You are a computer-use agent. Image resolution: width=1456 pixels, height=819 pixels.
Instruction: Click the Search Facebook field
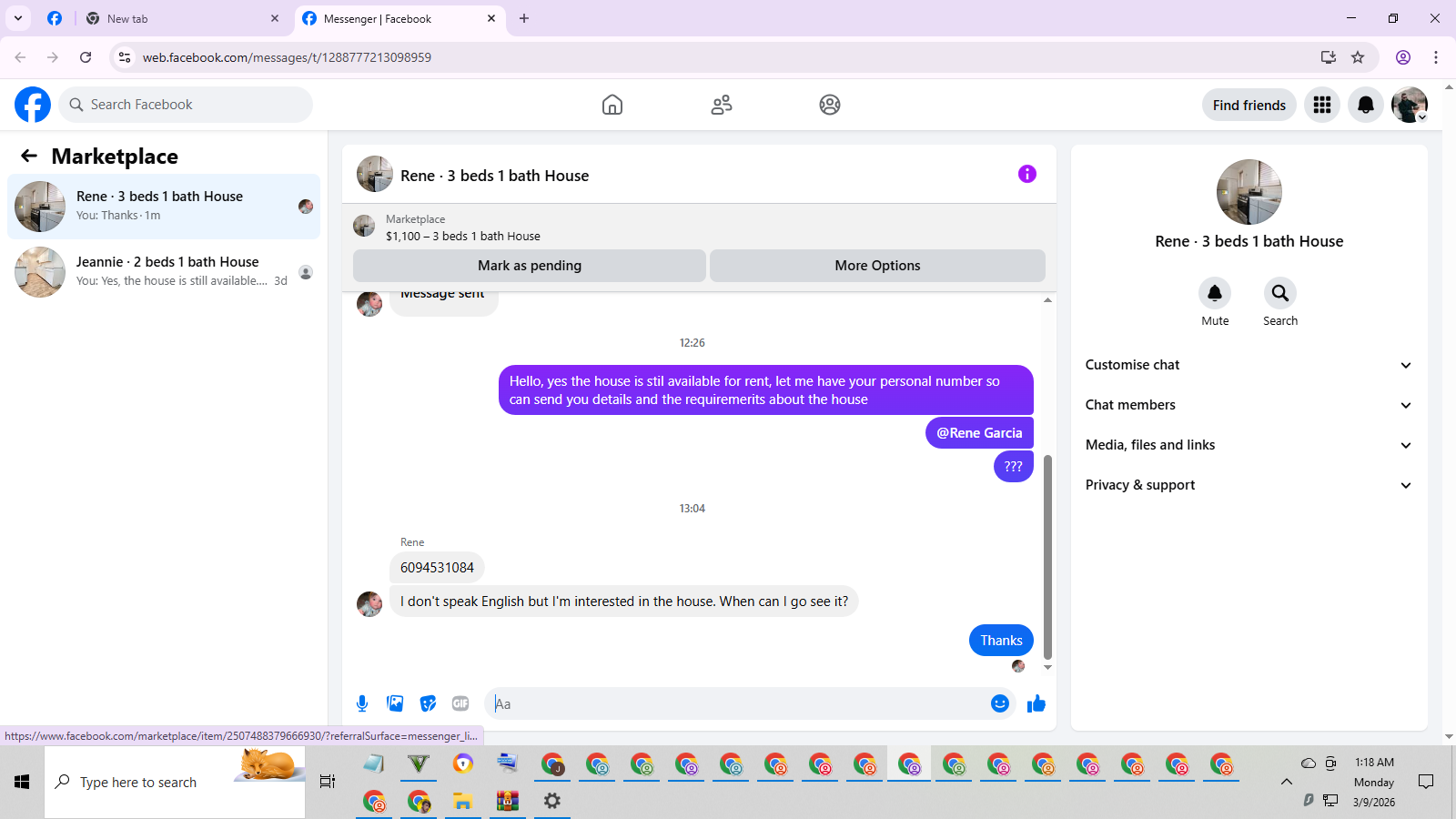(186, 105)
